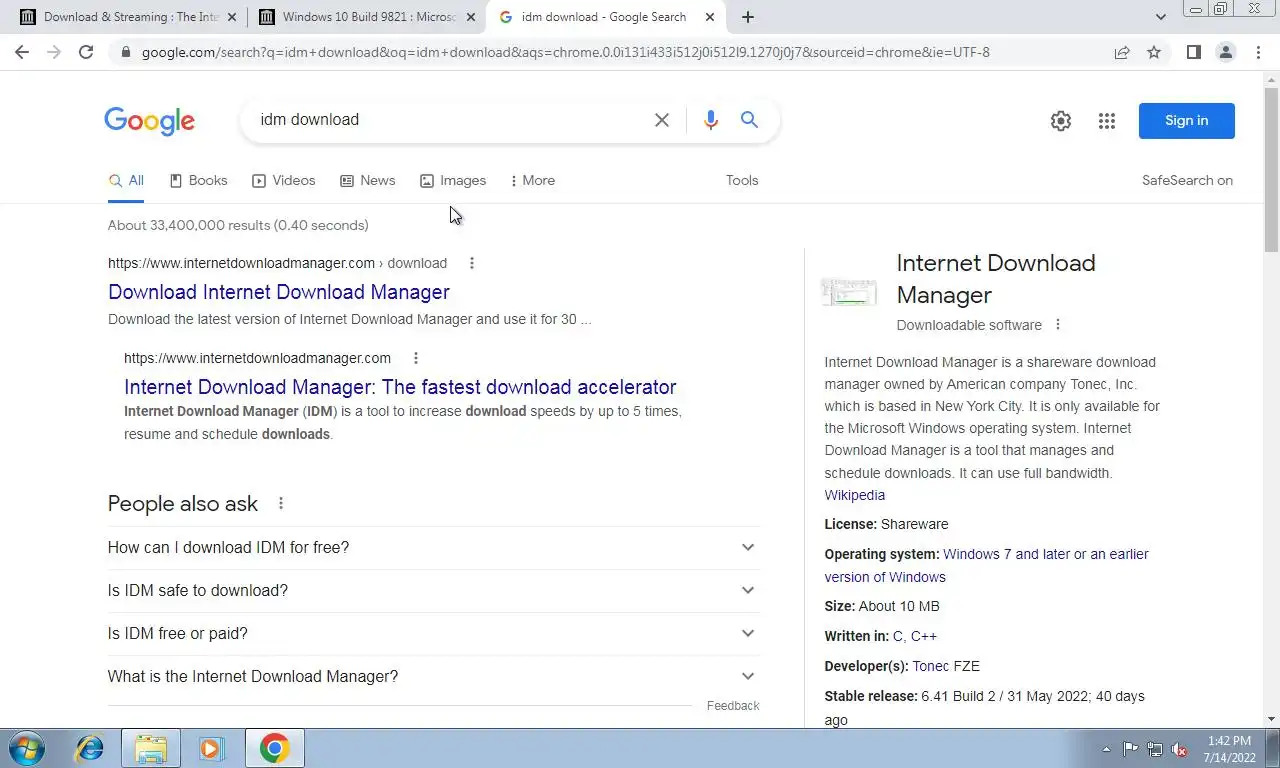Screen dimensions: 1280x768
Task: Clear the search box with X icon
Action: coord(662,120)
